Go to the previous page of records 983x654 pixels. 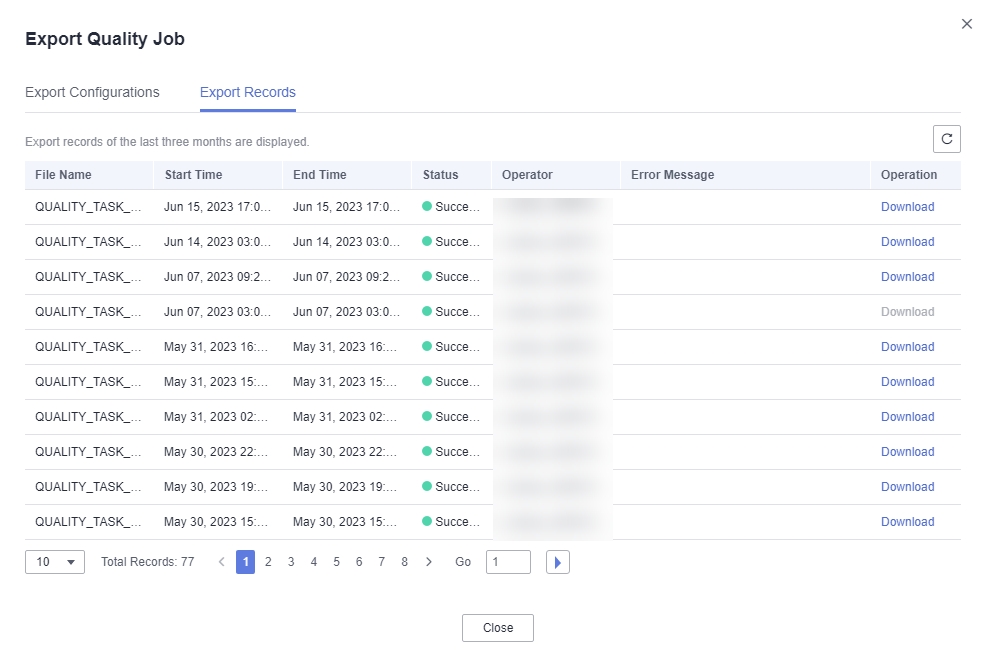221,562
